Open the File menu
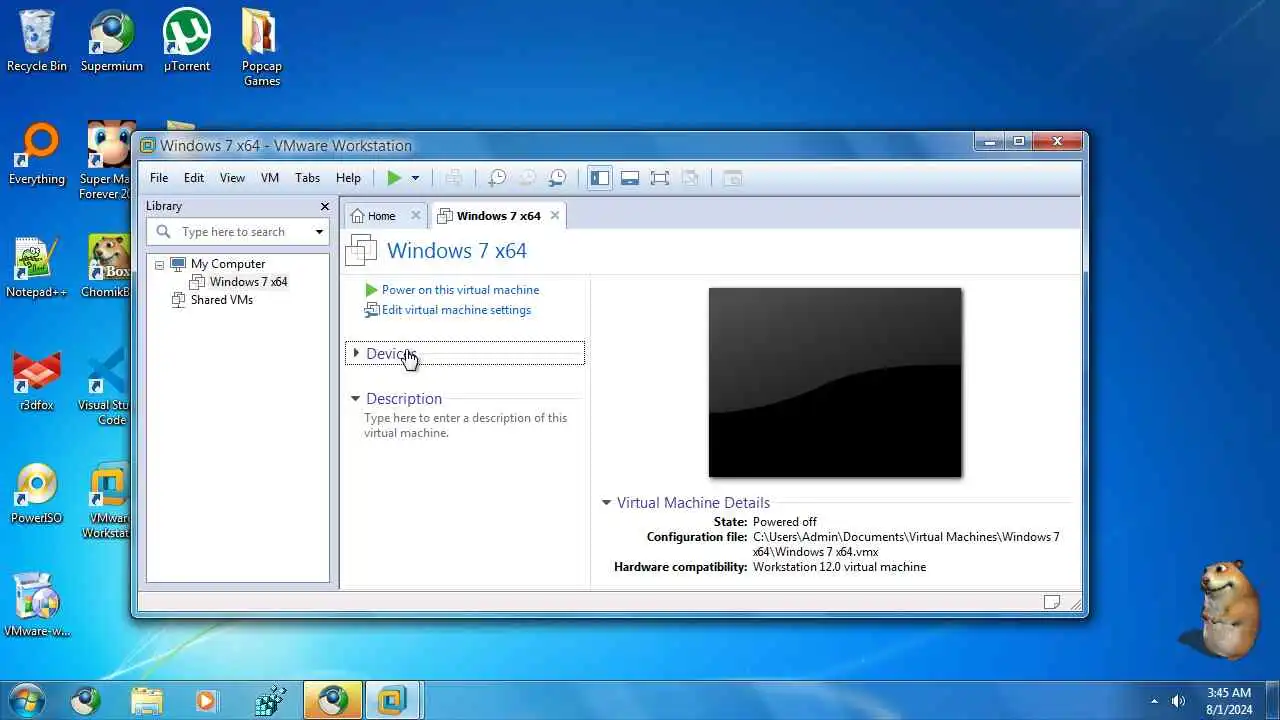The width and height of the screenshot is (1280, 720). pos(159,178)
